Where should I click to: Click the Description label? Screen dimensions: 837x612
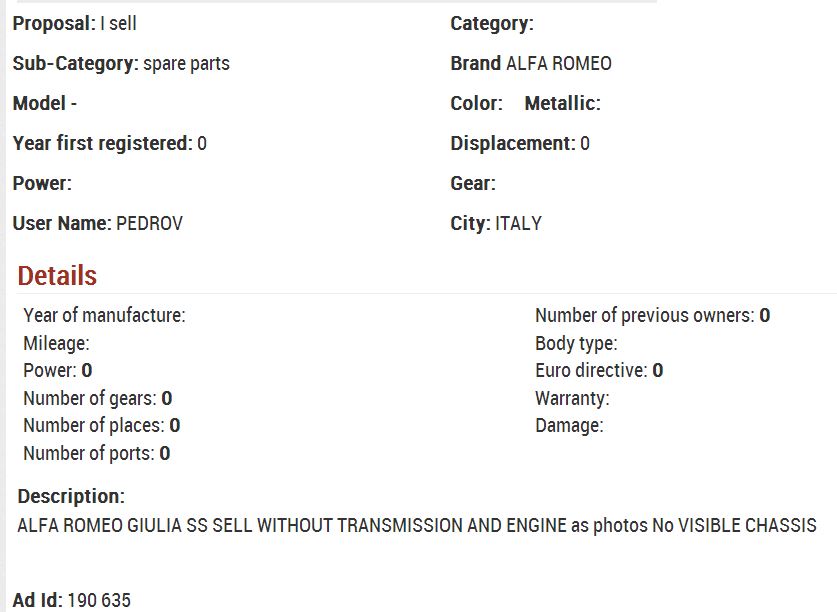(x=71, y=496)
